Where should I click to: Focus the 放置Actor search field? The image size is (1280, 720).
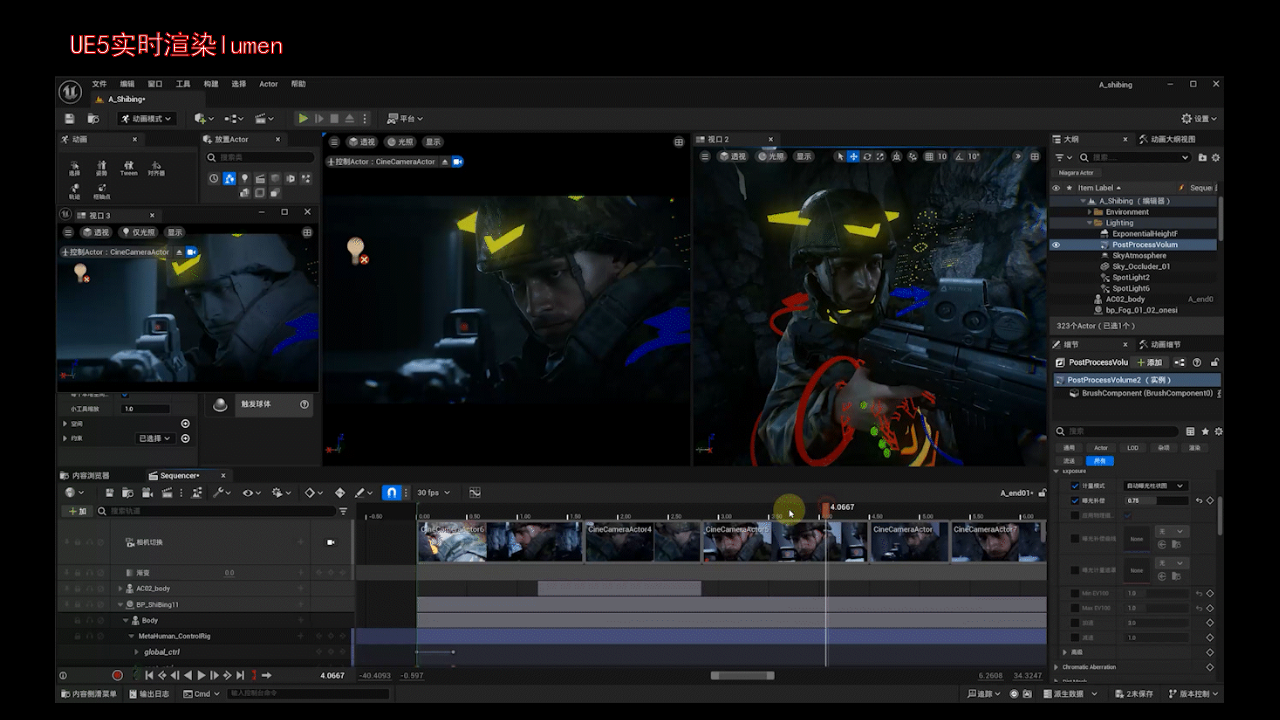(x=260, y=157)
